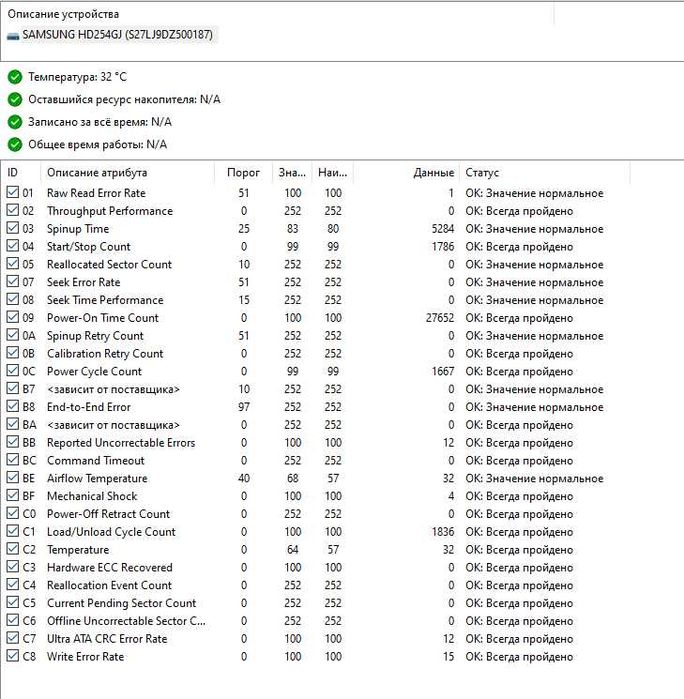Click the Description устройства label Описание устройства
The height and width of the screenshot is (699, 684).
click(63, 14)
